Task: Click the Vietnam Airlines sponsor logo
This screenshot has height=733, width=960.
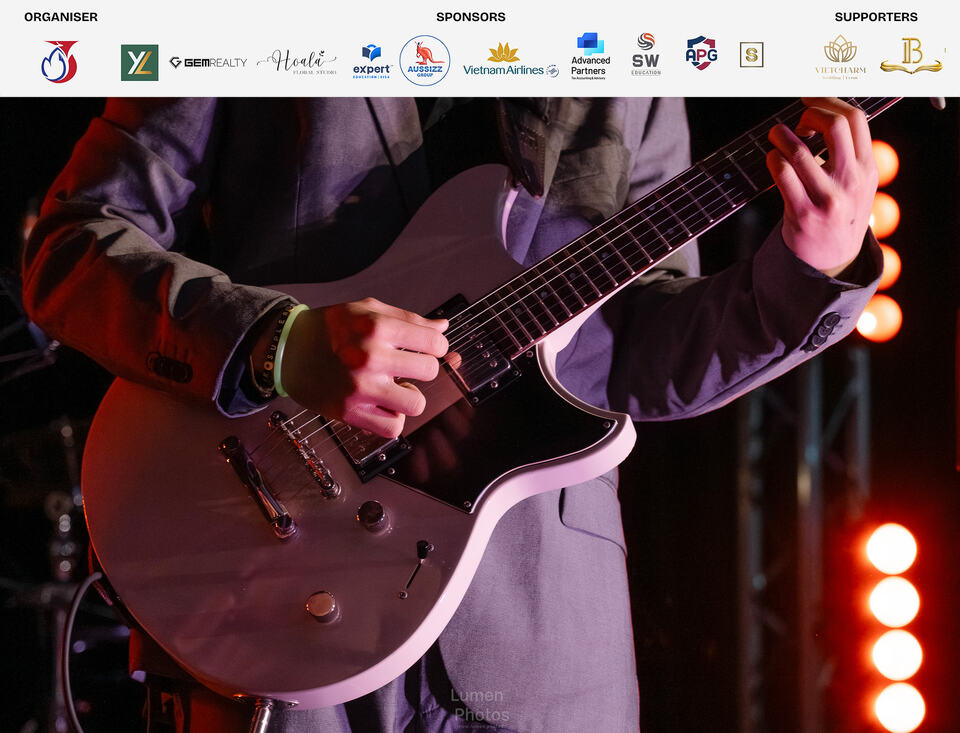Action: point(504,60)
